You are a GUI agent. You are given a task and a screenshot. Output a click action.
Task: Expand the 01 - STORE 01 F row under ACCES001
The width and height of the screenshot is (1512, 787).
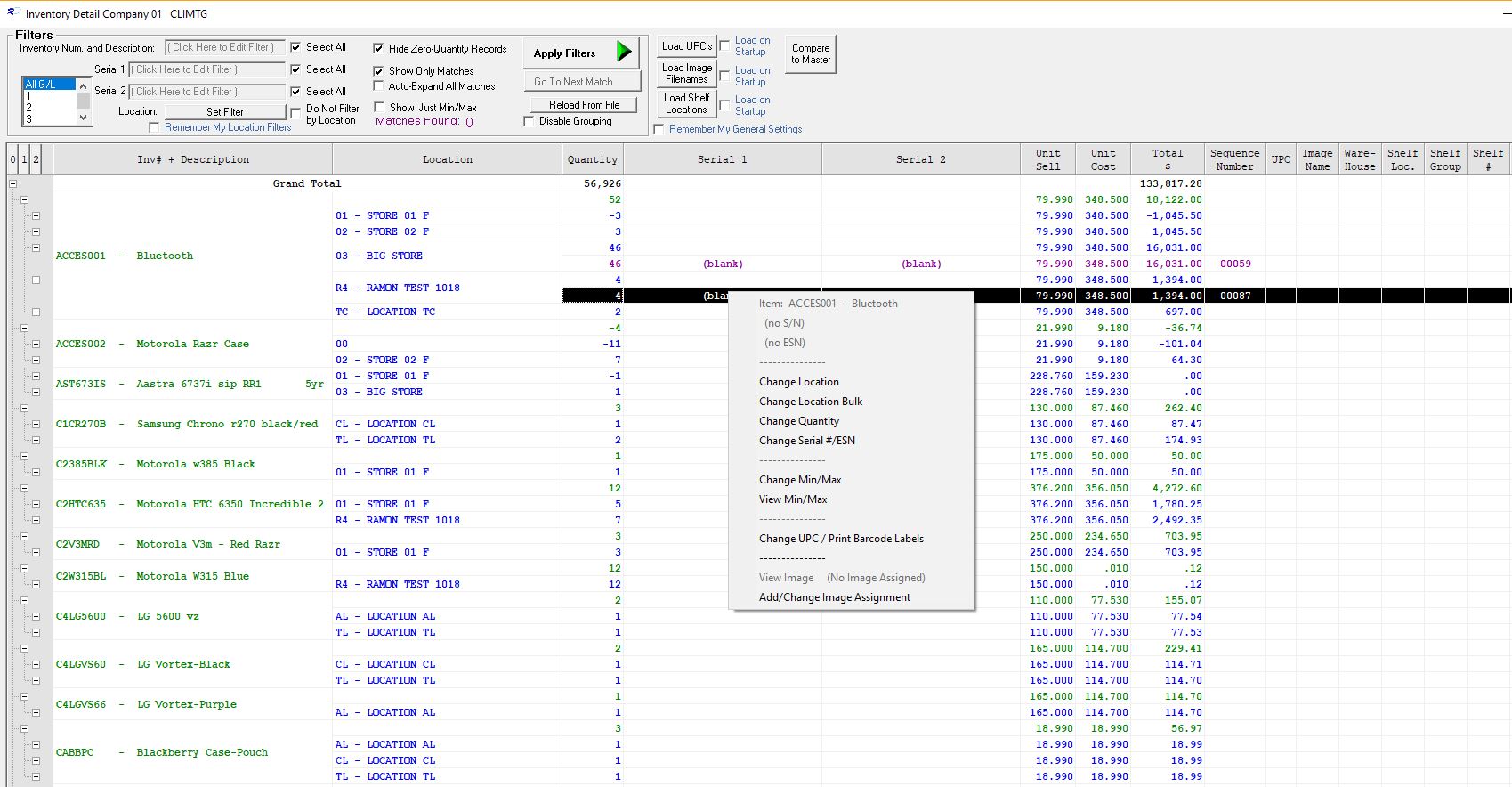pyautogui.click(x=36, y=216)
